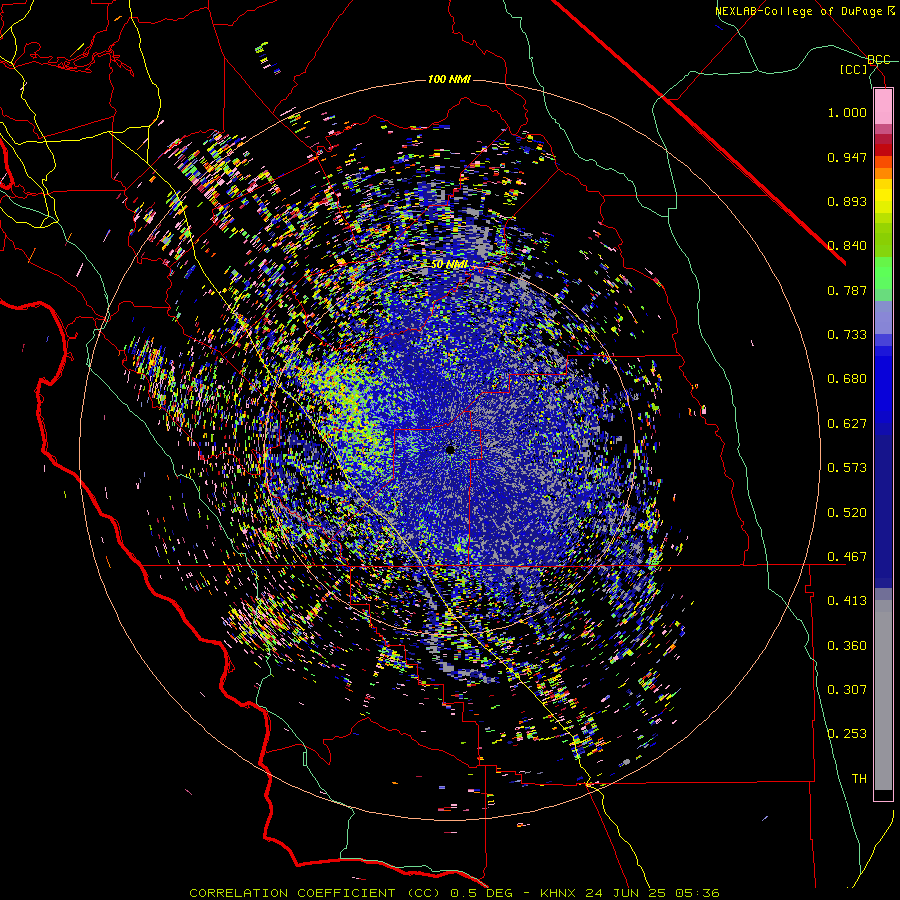
Task: Click the 24 JUN 25 05:36 timestamp
Action: pos(652,893)
